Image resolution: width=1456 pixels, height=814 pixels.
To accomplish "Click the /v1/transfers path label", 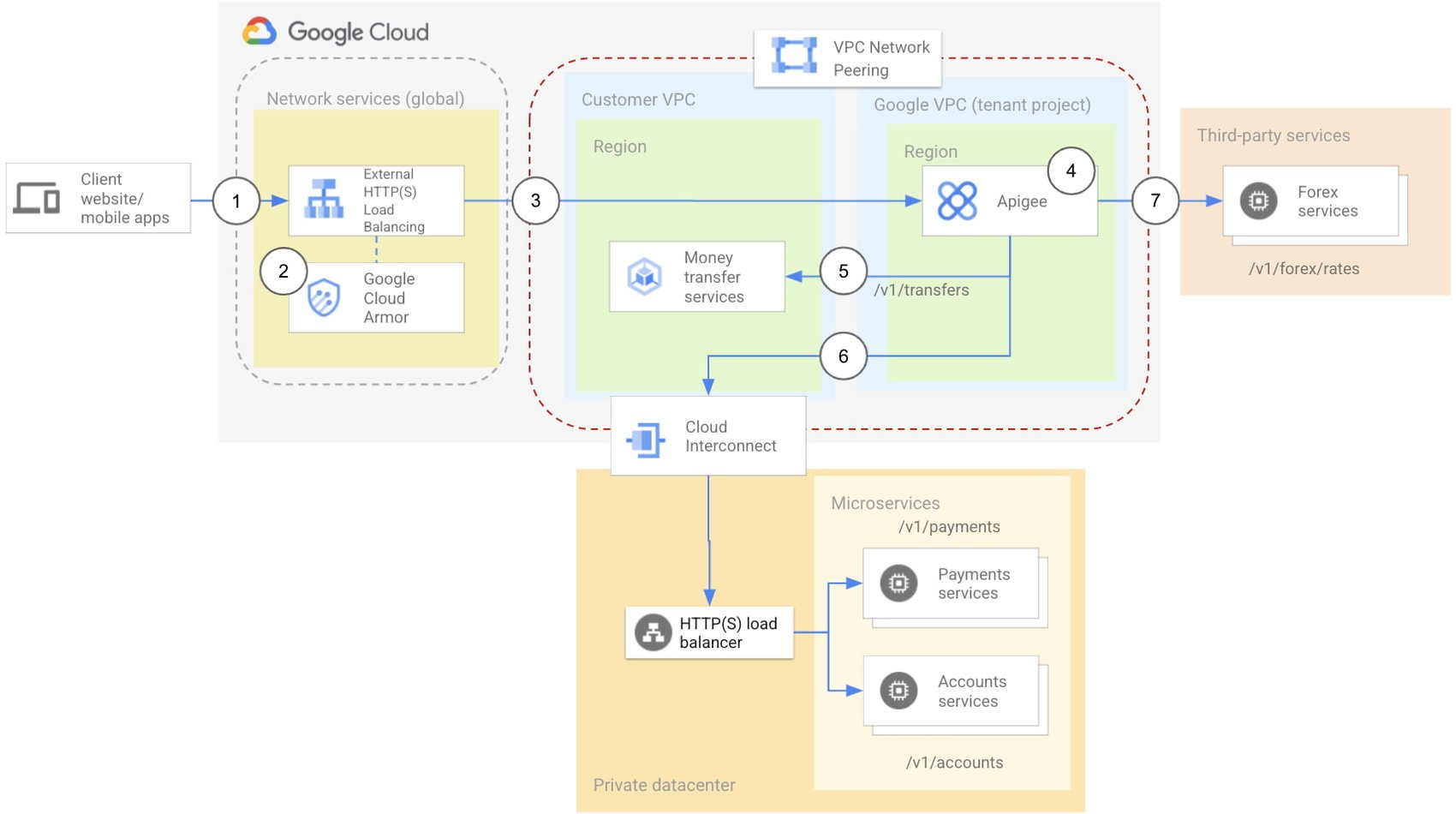I will 920,290.
